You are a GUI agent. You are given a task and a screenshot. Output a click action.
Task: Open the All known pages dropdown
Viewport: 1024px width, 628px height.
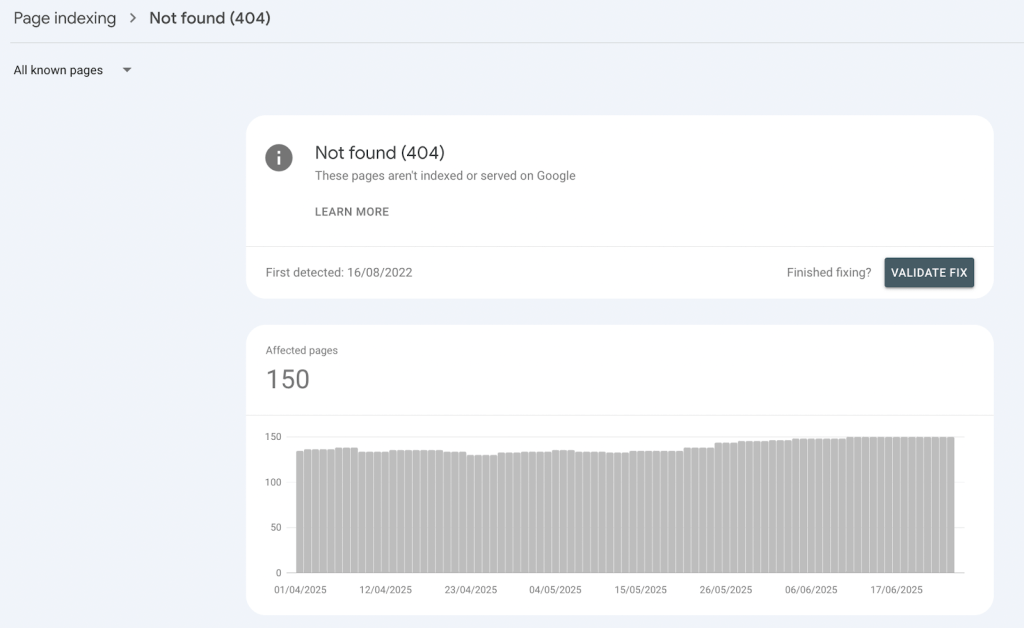(72, 70)
